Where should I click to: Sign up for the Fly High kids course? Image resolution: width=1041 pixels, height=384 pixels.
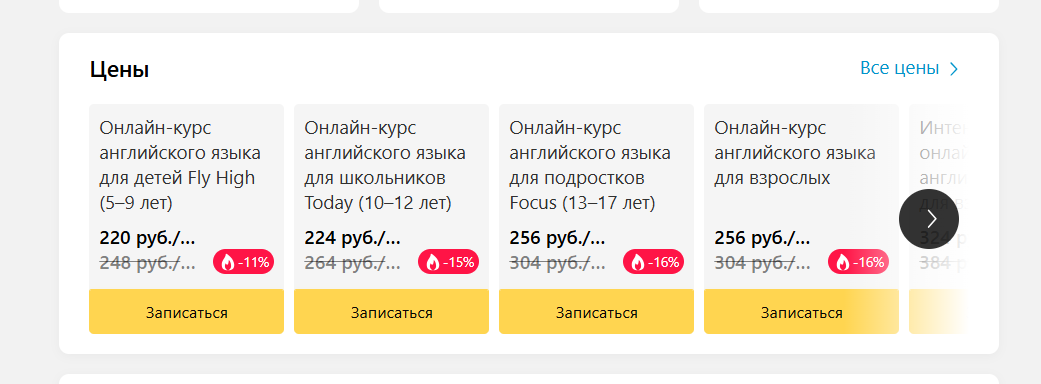pos(187,312)
